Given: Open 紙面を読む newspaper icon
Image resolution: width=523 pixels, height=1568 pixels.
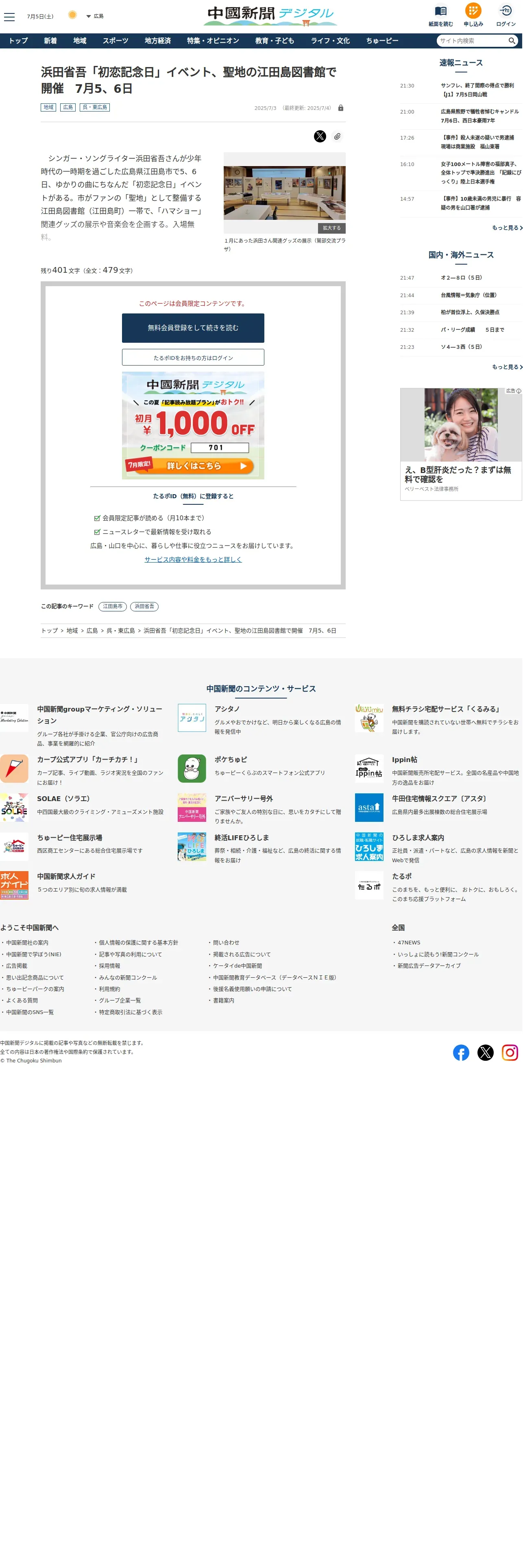Looking at the screenshot, I should coord(440,11).
